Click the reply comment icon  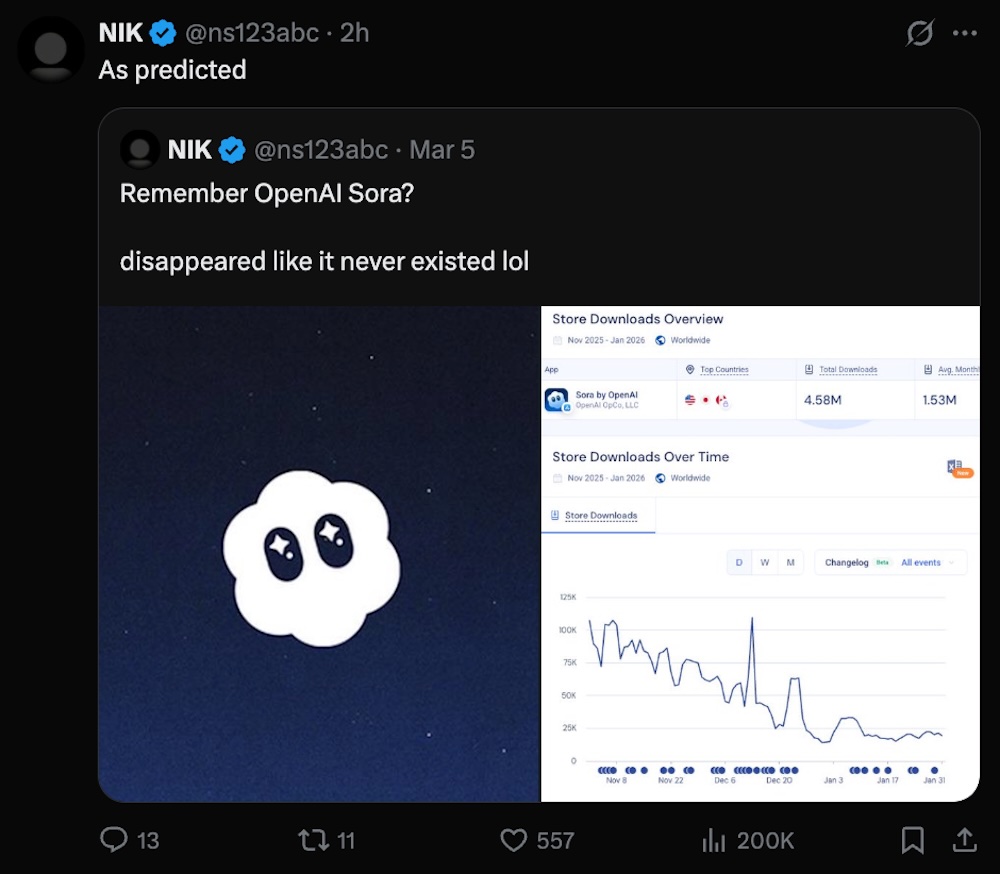(x=115, y=839)
